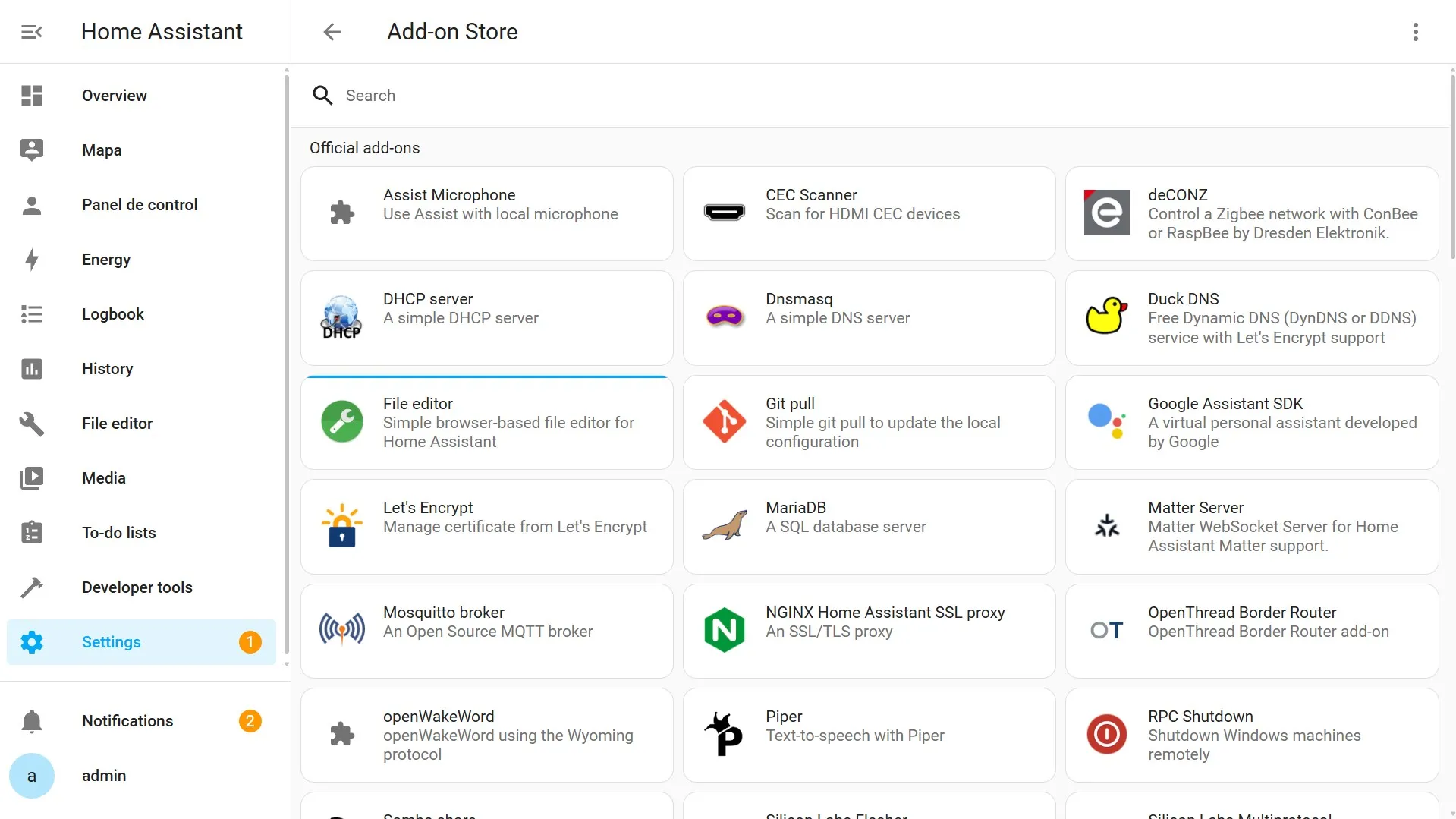1456x819 pixels.
Task: Open the File editor sidebar label
Action: click(x=117, y=424)
